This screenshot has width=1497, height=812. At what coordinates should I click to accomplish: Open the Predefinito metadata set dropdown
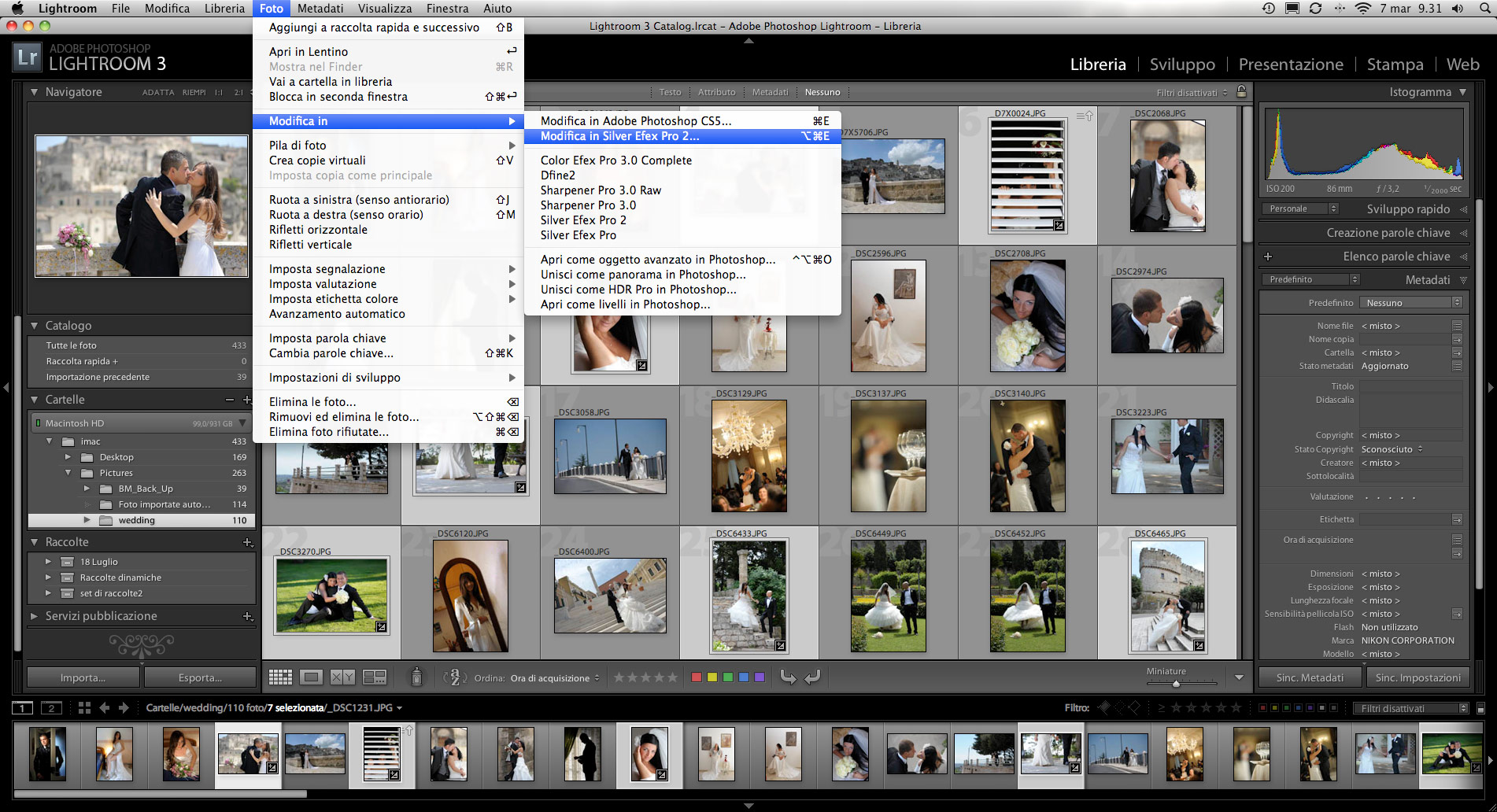tap(1311, 279)
